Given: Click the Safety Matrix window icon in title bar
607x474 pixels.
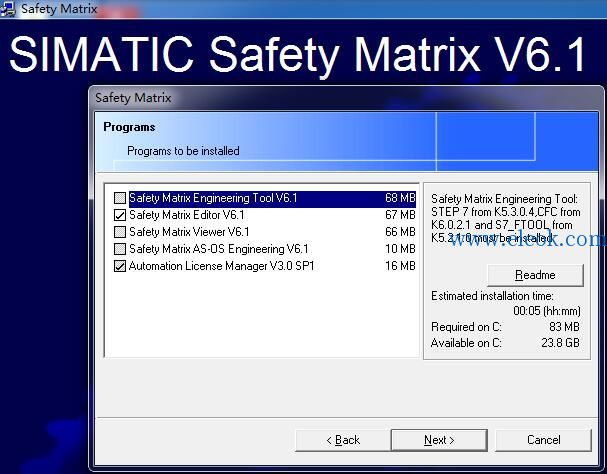Looking at the screenshot, I should [8, 9].
